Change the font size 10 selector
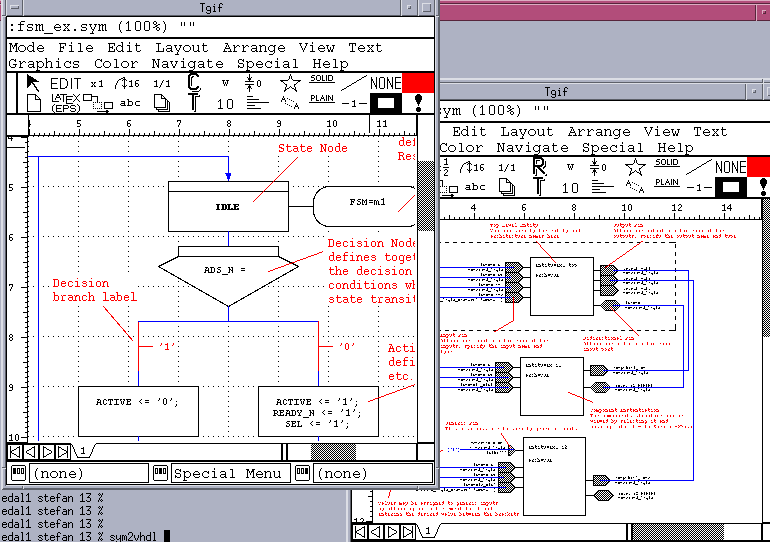 coord(226,102)
